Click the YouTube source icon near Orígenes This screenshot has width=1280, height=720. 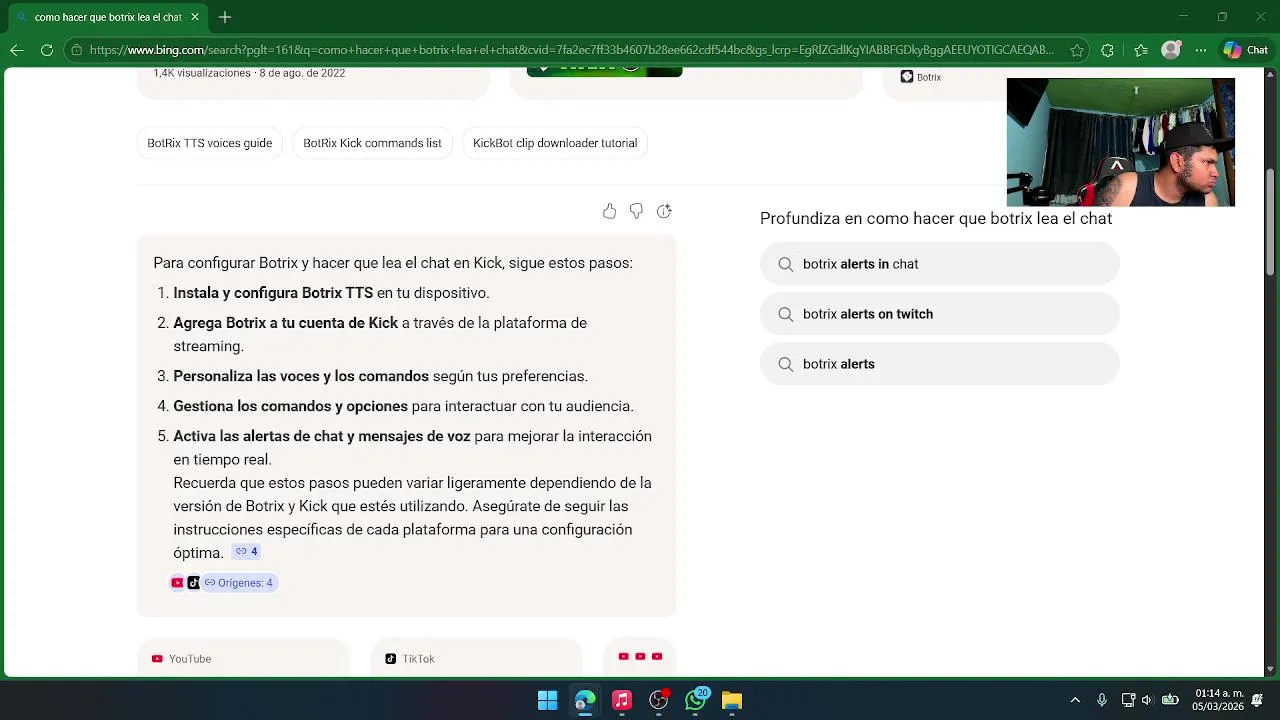pyautogui.click(x=177, y=583)
